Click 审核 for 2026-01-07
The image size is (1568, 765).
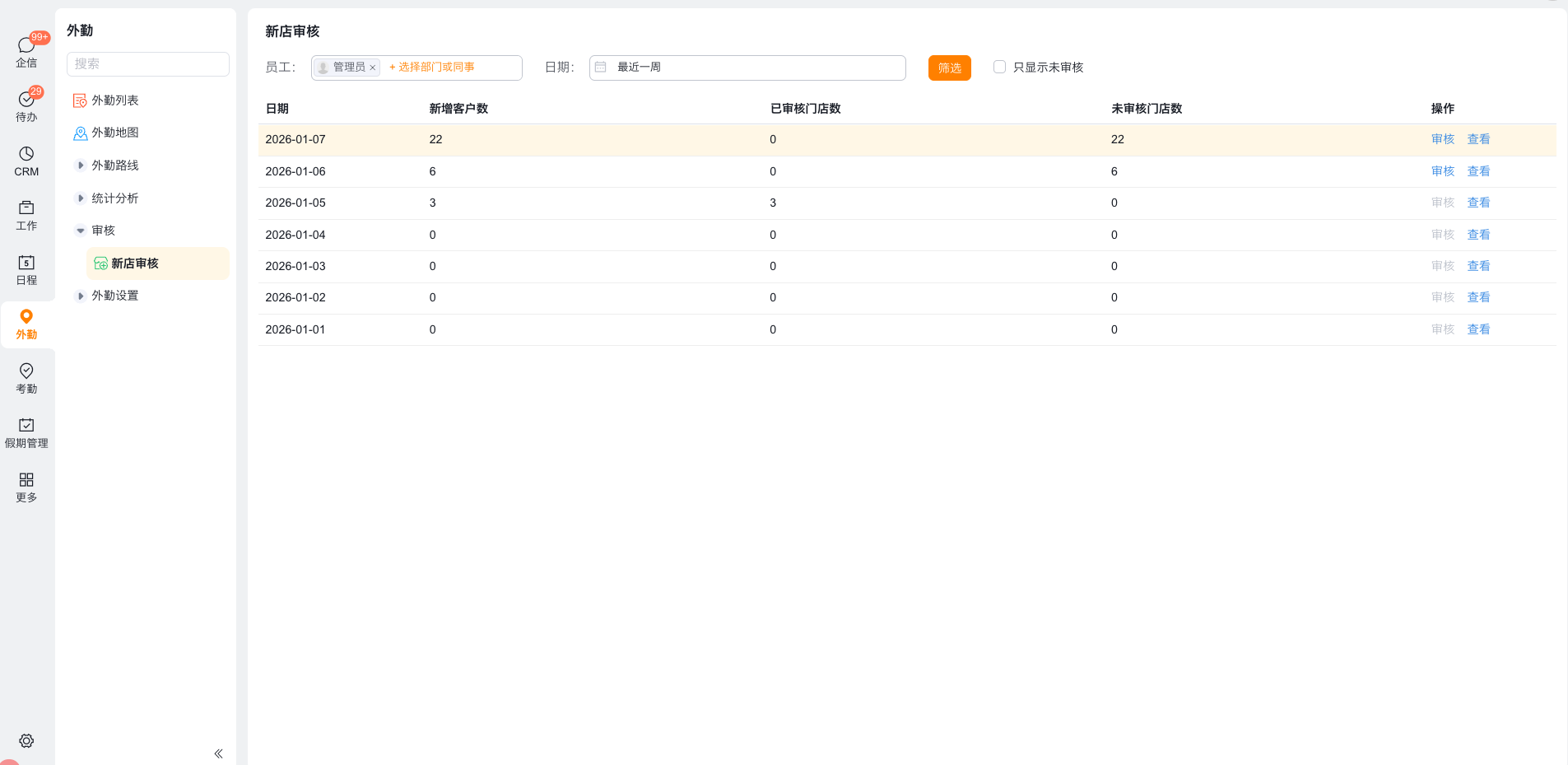tap(1443, 139)
